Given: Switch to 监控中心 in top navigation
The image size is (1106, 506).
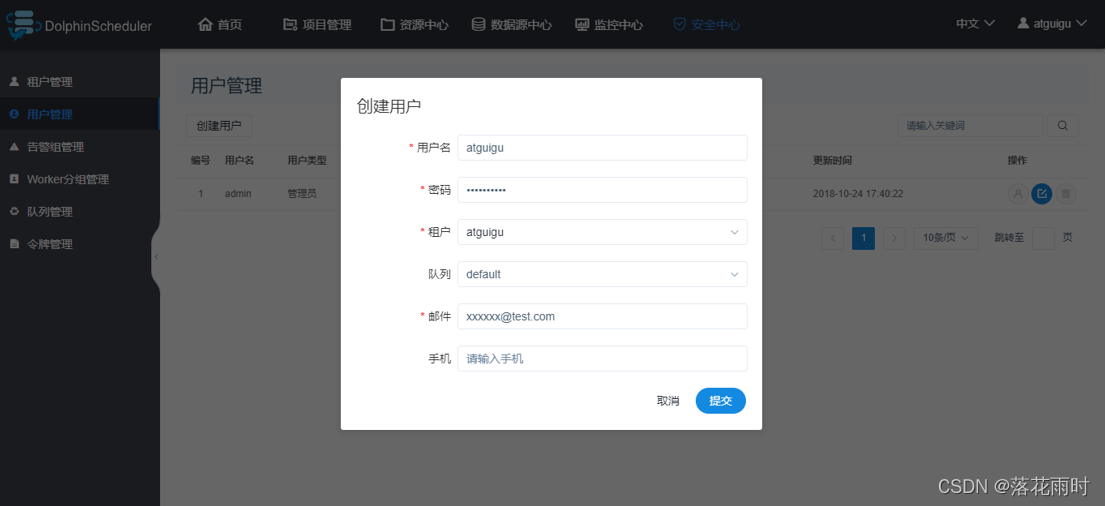Looking at the screenshot, I should pyautogui.click(x=609, y=25).
